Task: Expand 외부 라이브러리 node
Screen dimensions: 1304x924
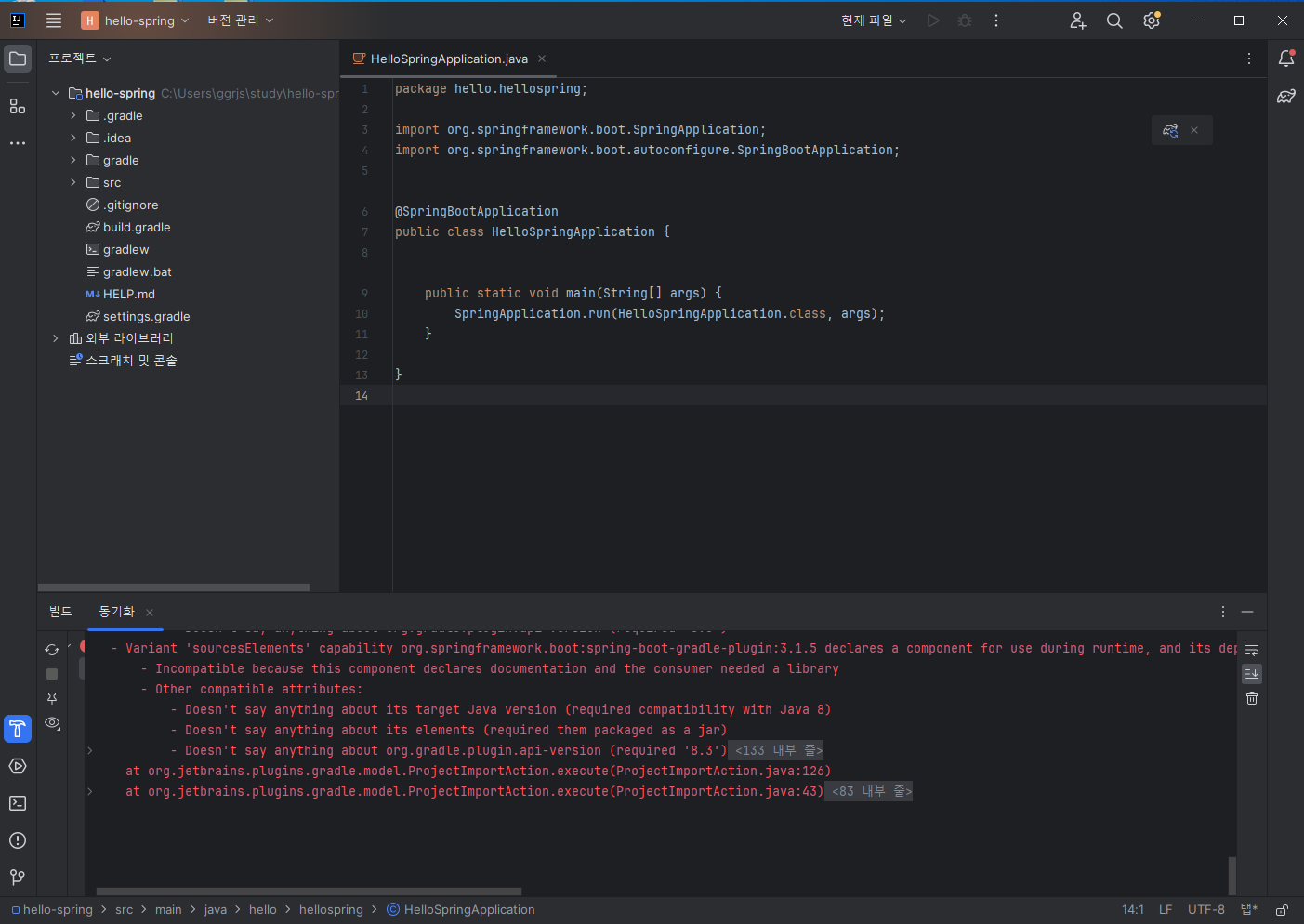Action: point(56,338)
